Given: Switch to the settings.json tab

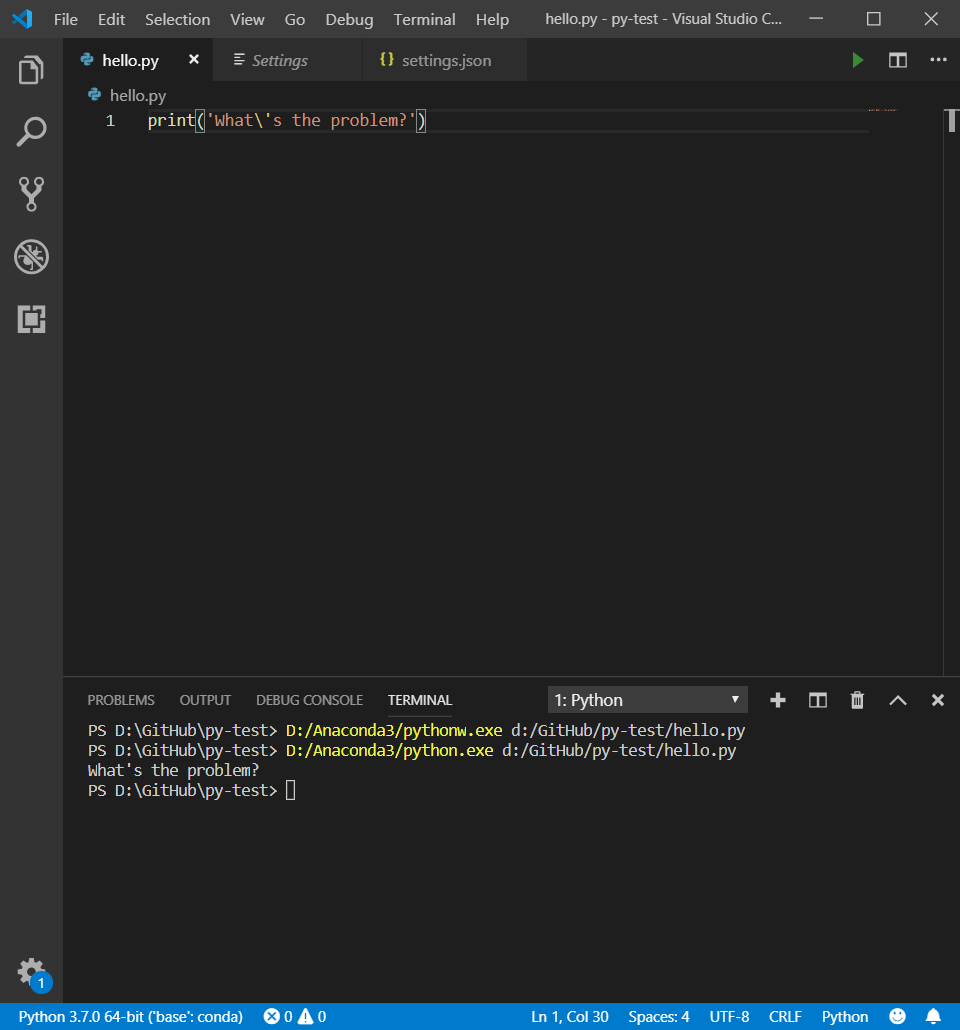Looking at the screenshot, I should (446, 60).
